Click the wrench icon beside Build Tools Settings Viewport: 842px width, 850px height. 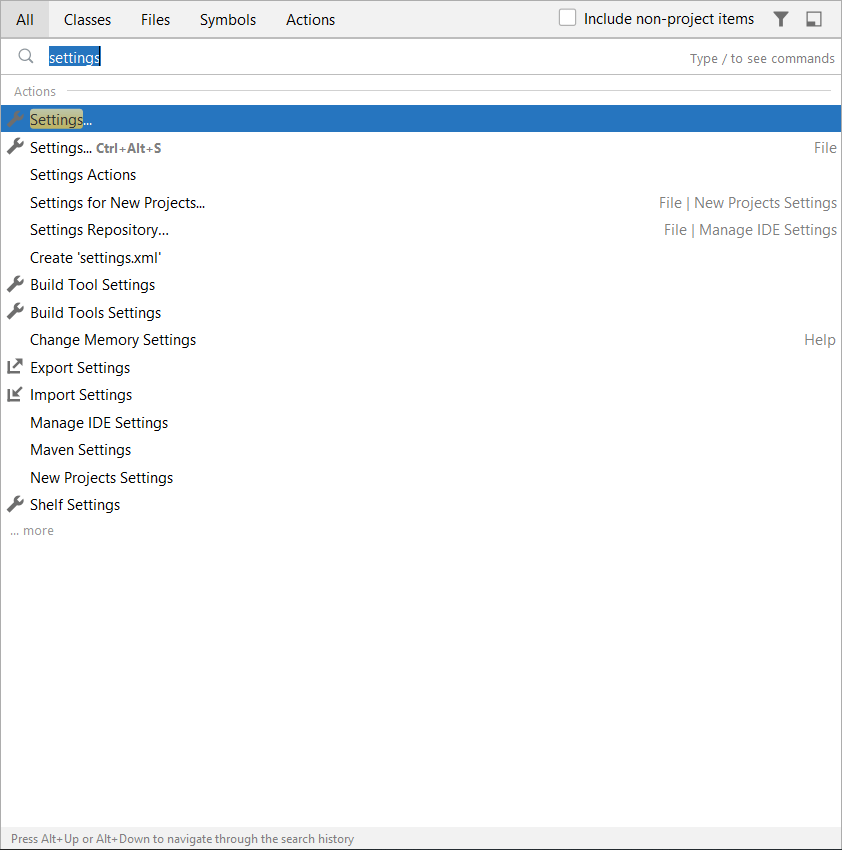pyautogui.click(x=15, y=312)
